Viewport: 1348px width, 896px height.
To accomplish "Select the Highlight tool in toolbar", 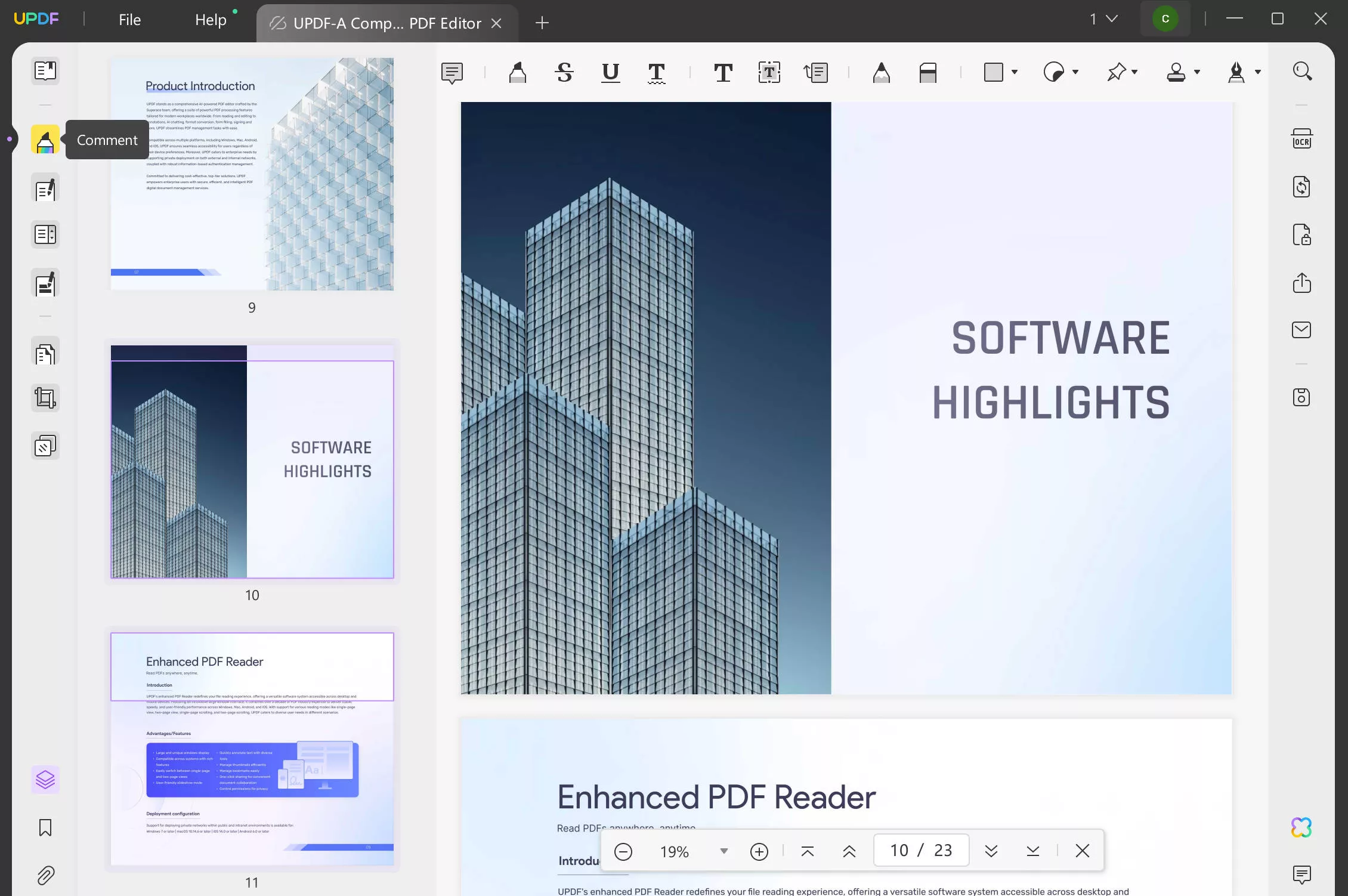I will coord(518,73).
